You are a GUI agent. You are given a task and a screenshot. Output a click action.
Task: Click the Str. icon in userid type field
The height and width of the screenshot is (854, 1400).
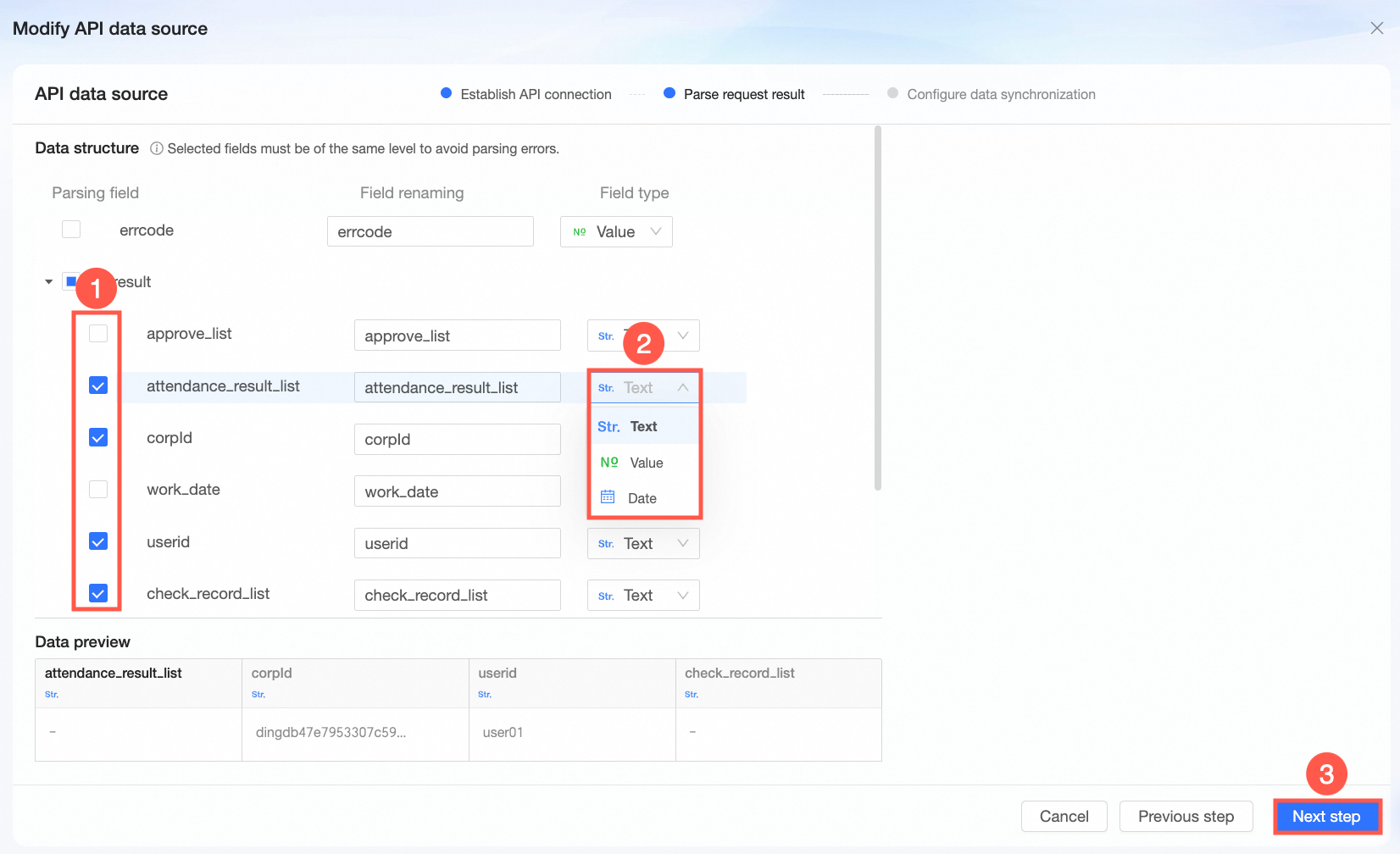click(606, 544)
